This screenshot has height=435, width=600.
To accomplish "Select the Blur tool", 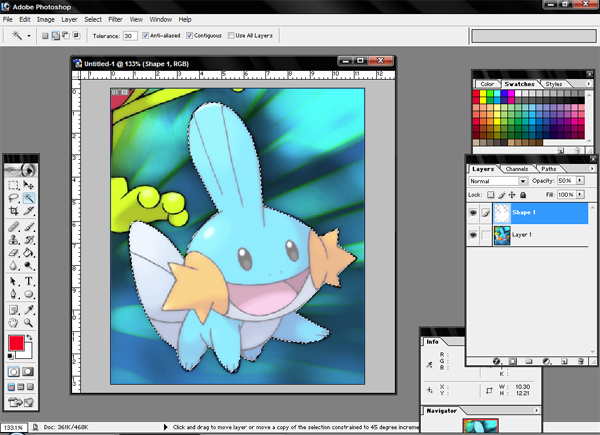I will (13, 266).
